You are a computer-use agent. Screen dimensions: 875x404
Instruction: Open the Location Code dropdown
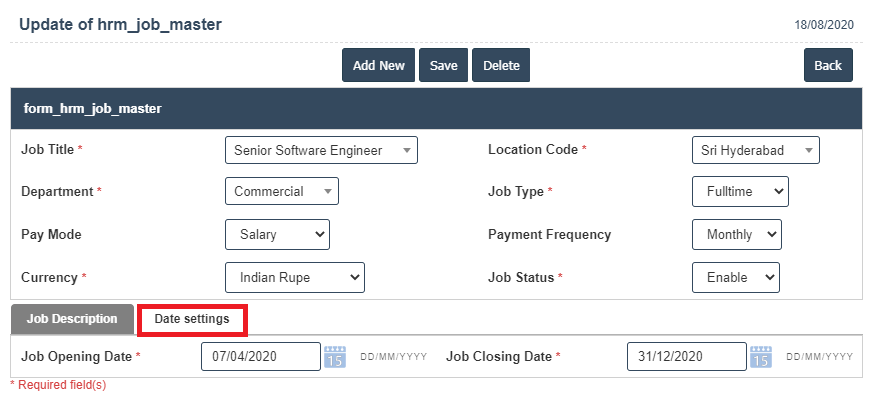755,150
